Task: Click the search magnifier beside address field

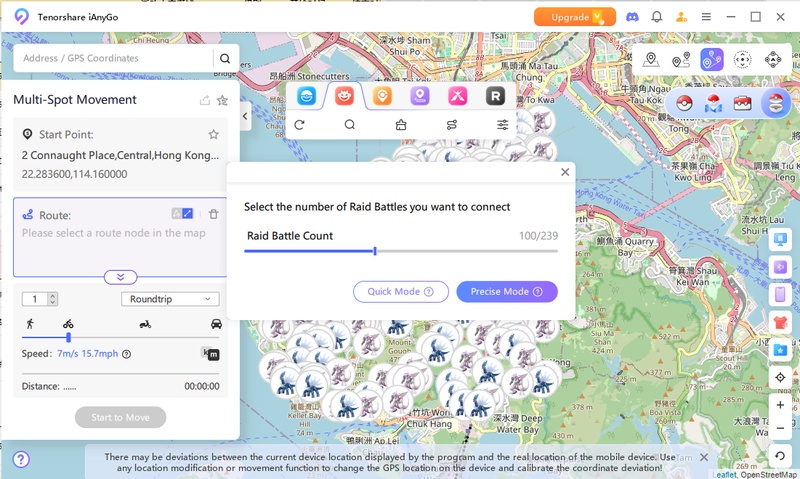Action: coord(225,58)
